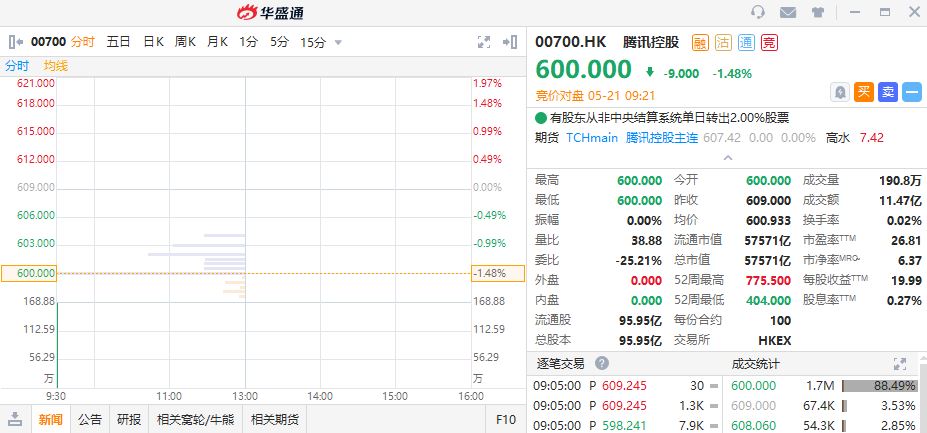Click the highlighted 600.000 price axis label

tap(29, 273)
